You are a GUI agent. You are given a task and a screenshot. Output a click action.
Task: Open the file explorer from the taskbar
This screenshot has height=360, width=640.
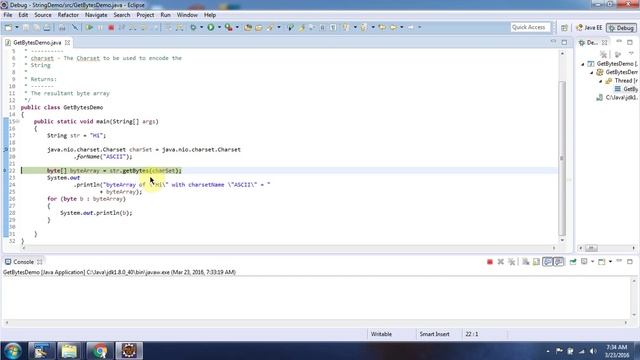click(x=69, y=351)
